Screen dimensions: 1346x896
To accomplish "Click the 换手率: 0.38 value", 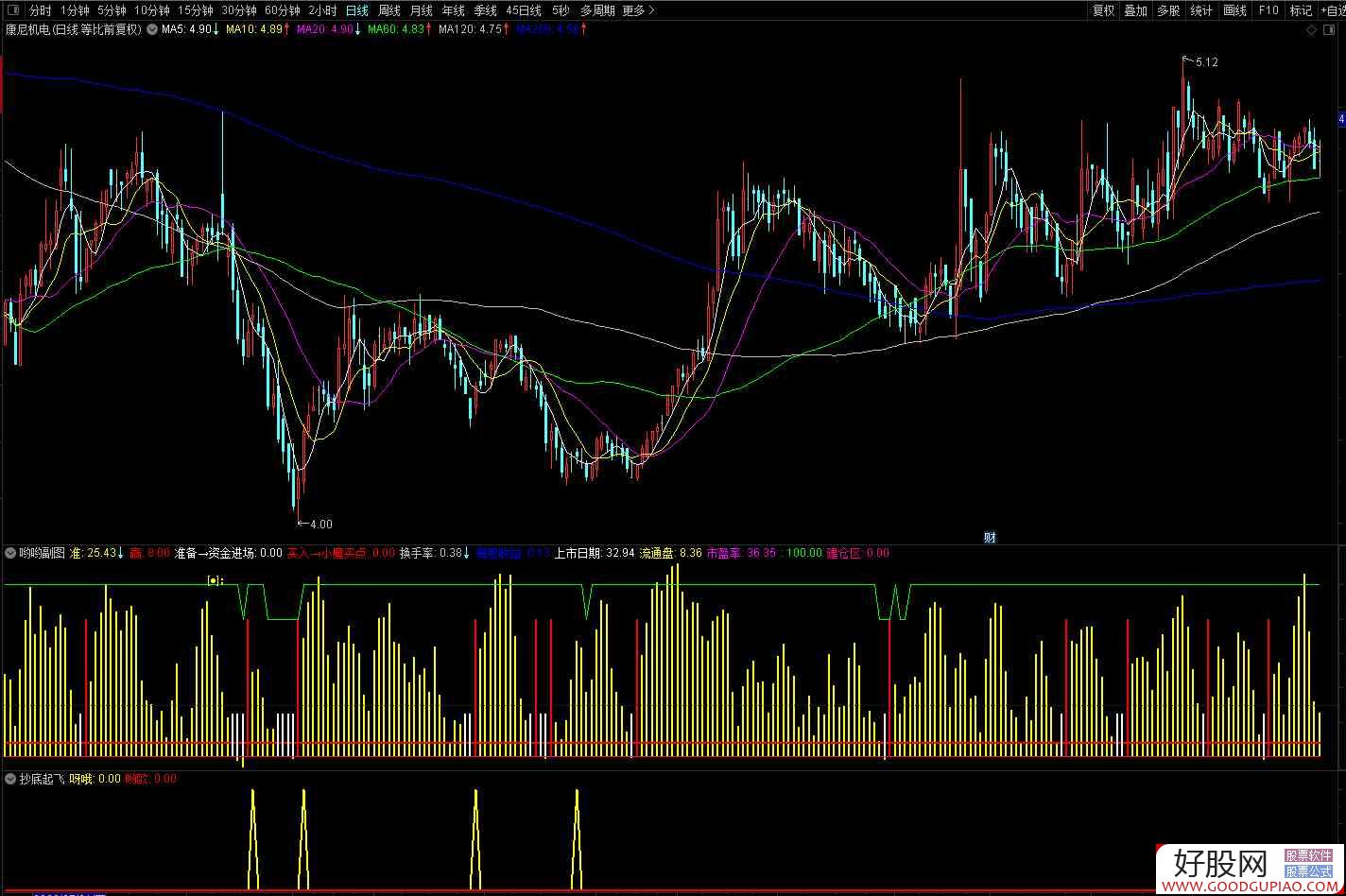I will [435, 553].
